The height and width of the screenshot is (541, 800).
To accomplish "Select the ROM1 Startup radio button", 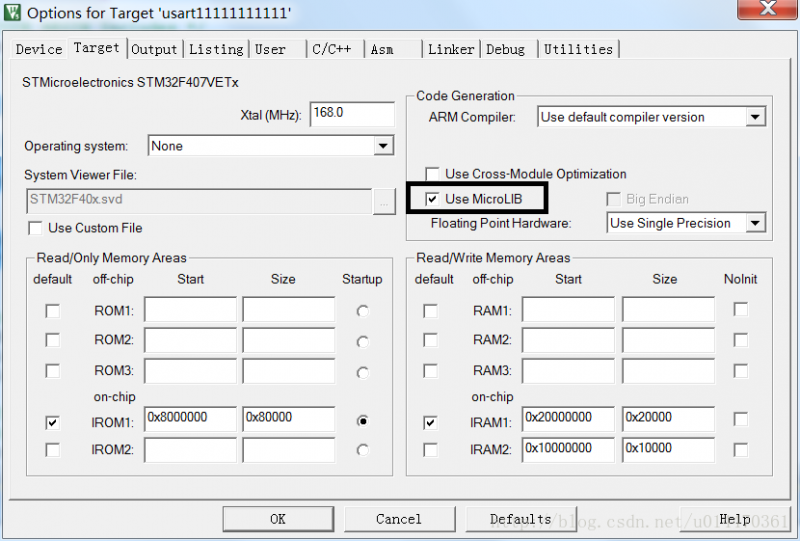I will coord(363,311).
